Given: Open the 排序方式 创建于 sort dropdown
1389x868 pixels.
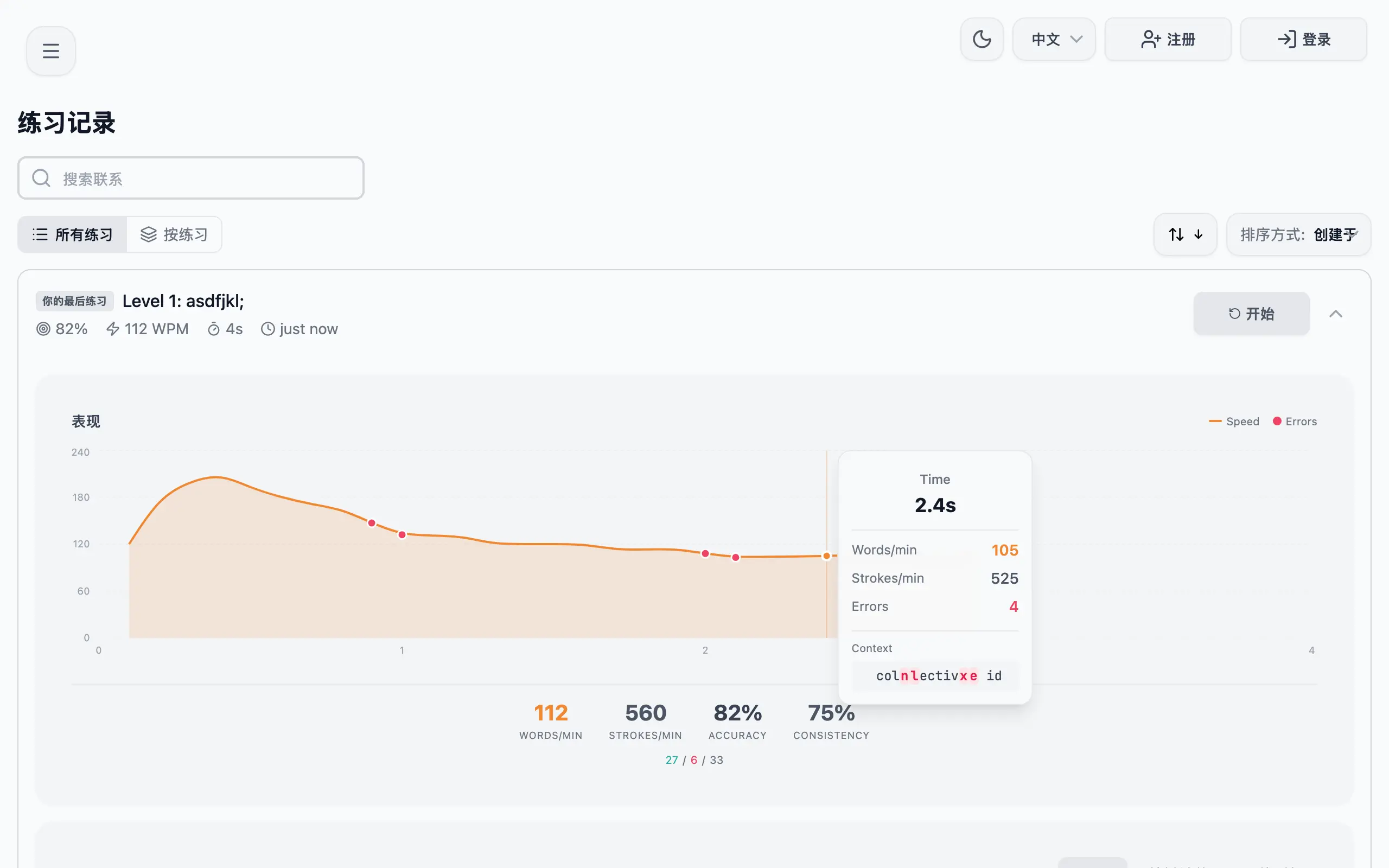Looking at the screenshot, I should (1299, 234).
